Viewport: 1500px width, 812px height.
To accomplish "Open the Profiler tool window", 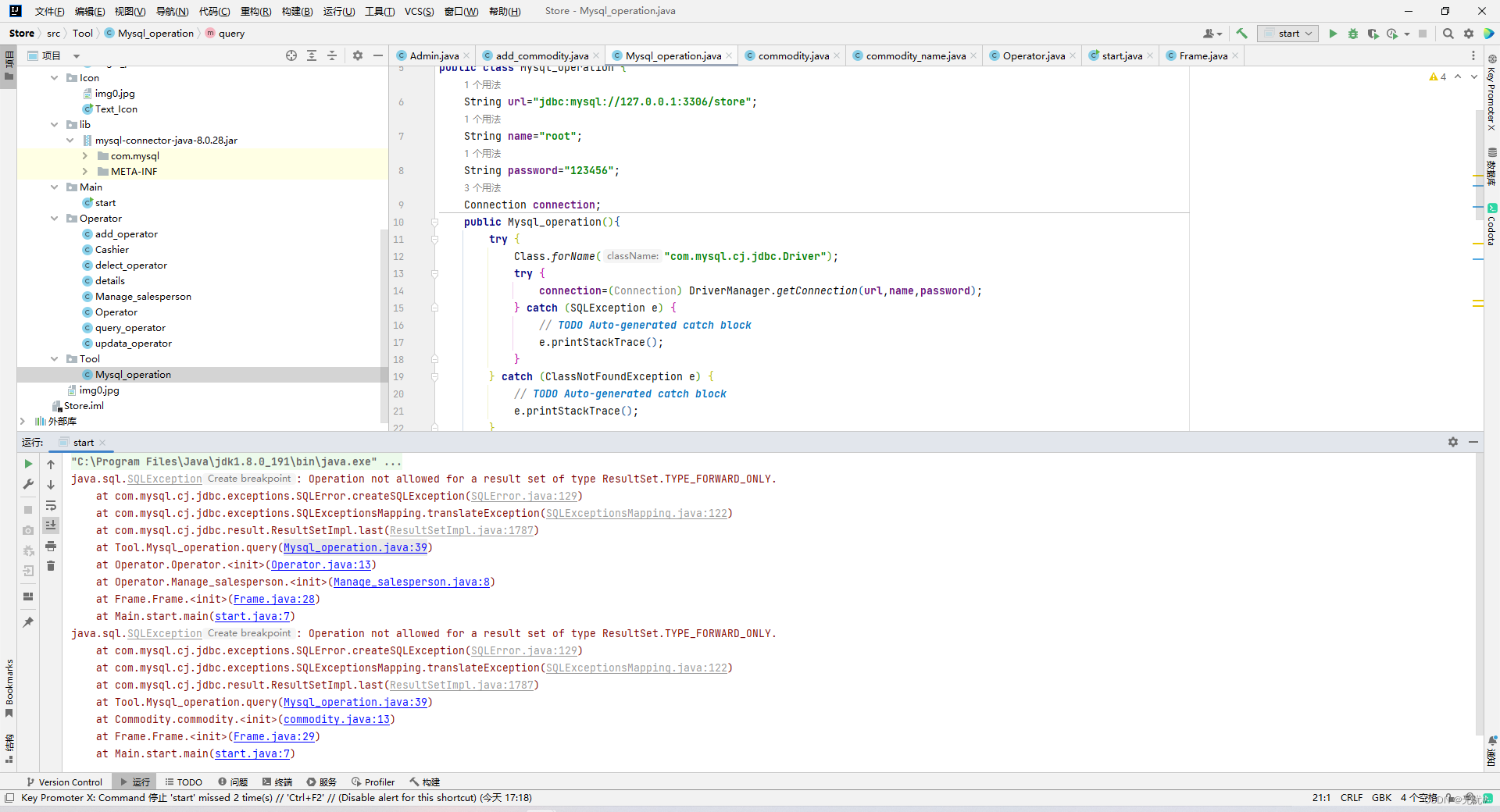I will click(x=373, y=782).
